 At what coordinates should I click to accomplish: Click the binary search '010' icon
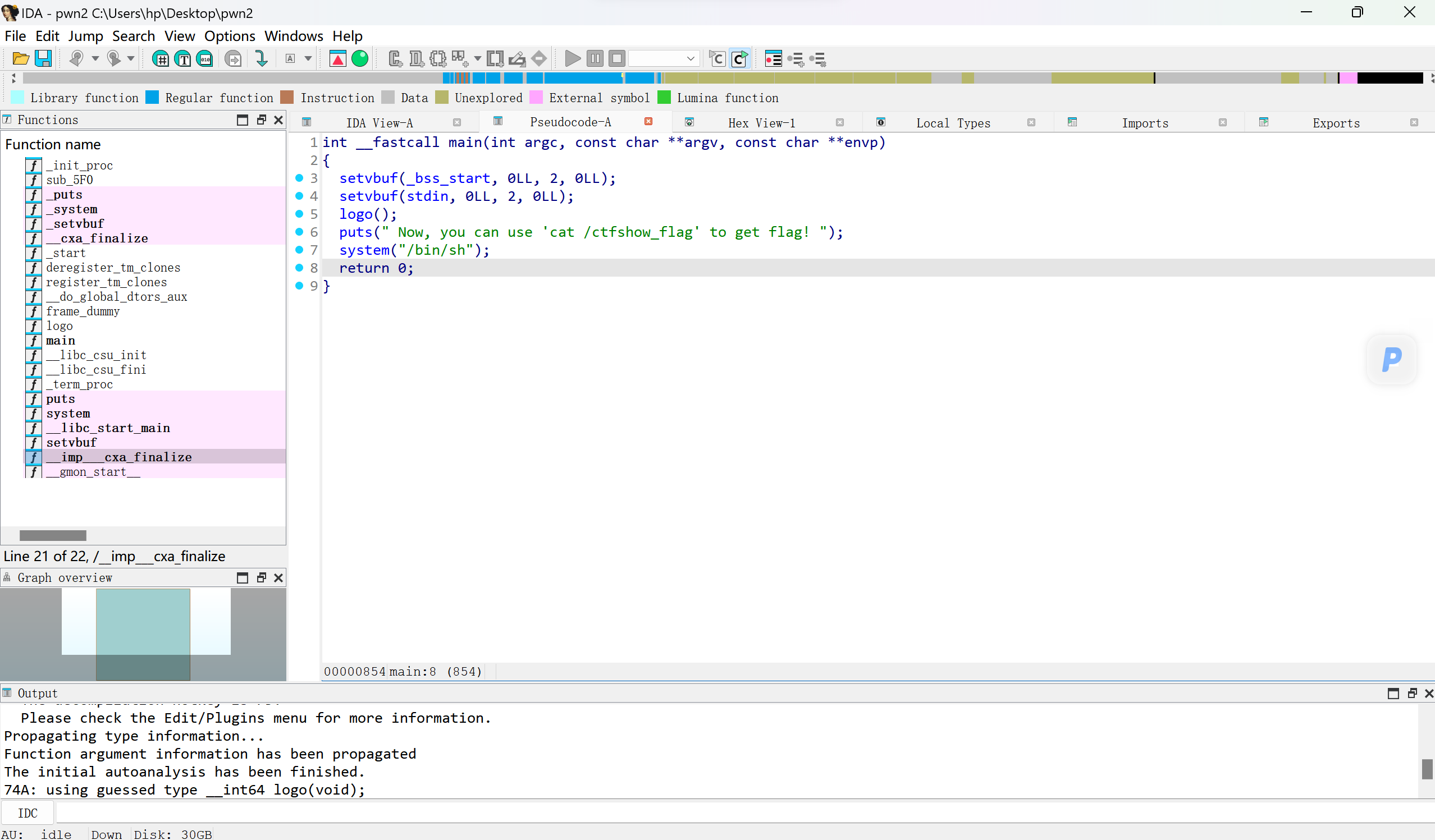[x=205, y=58]
